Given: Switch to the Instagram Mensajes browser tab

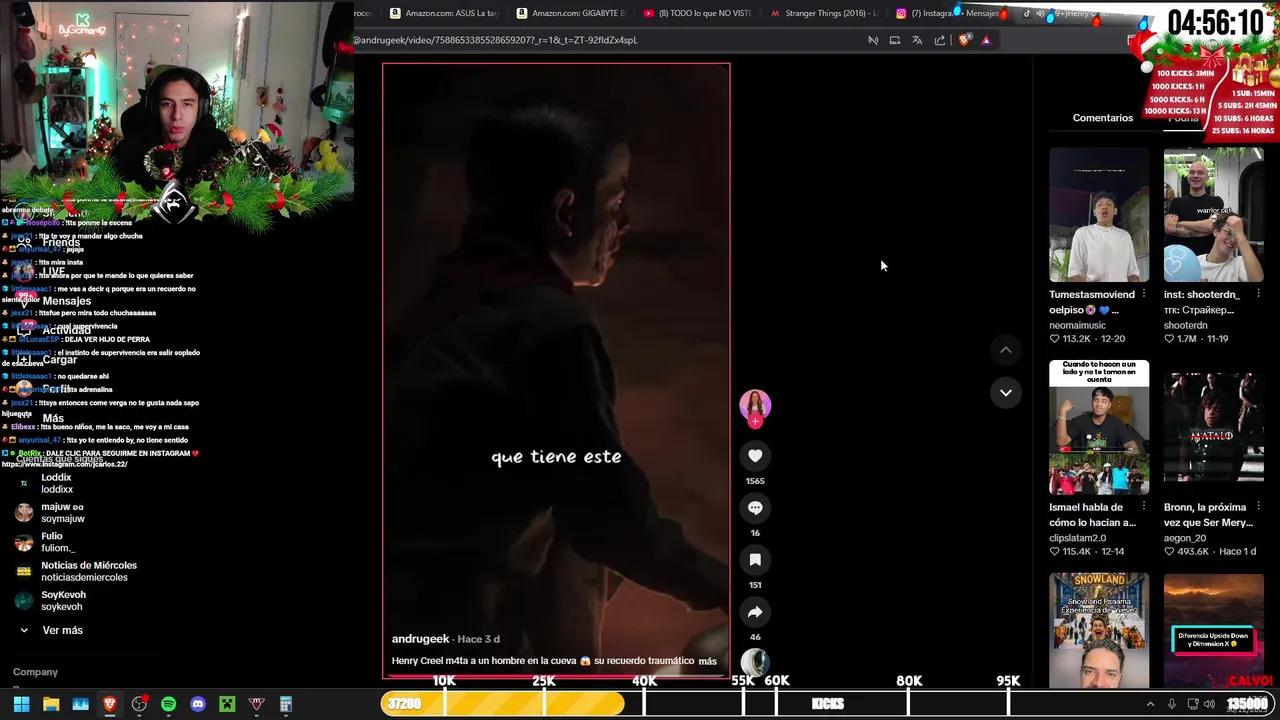Looking at the screenshot, I should click(x=949, y=13).
